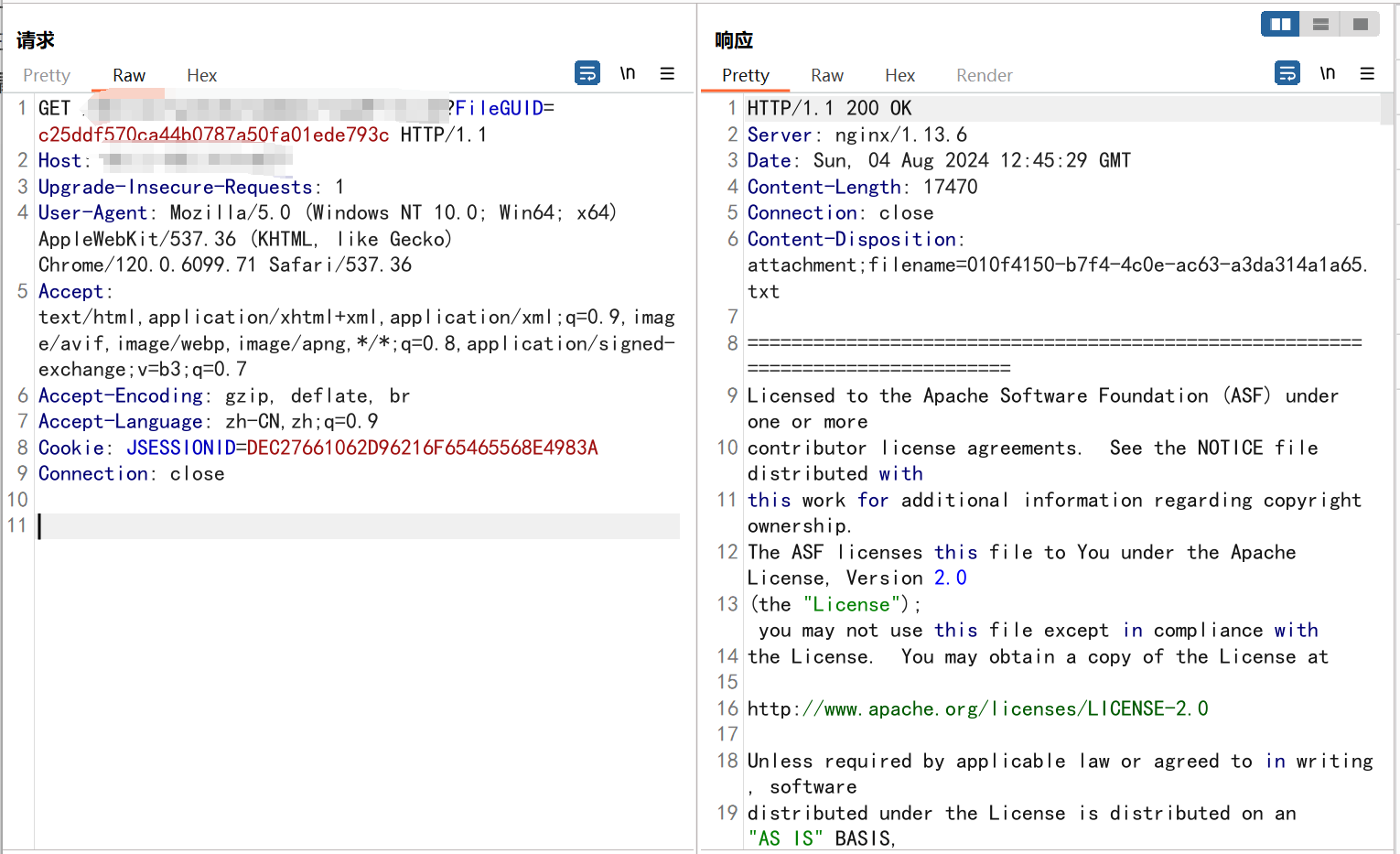Select combined single-pane layout icon

(x=1361, y=25)
